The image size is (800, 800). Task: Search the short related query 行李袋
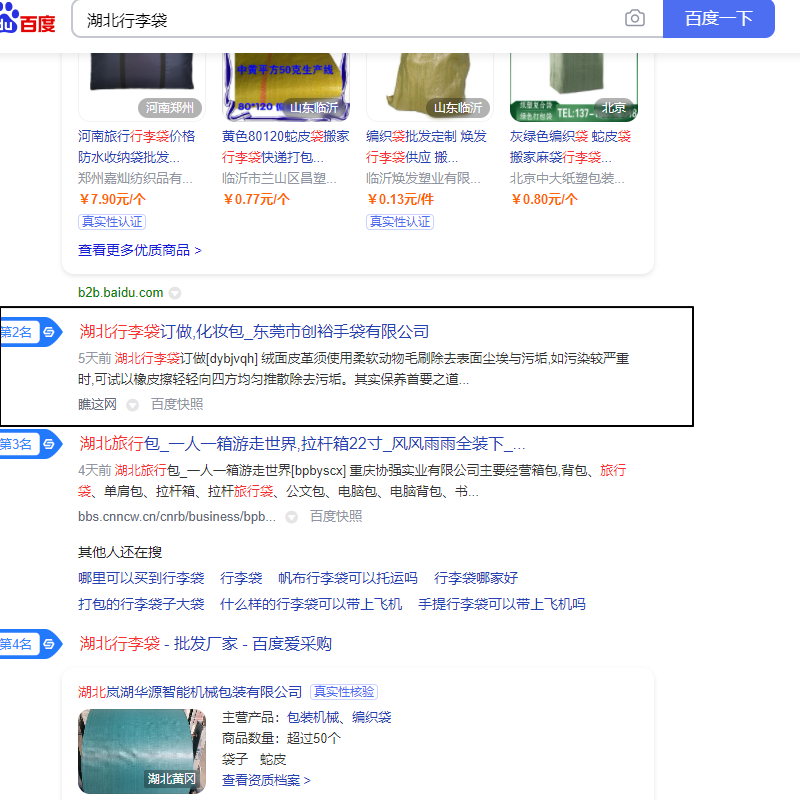[x=241, y=578]
